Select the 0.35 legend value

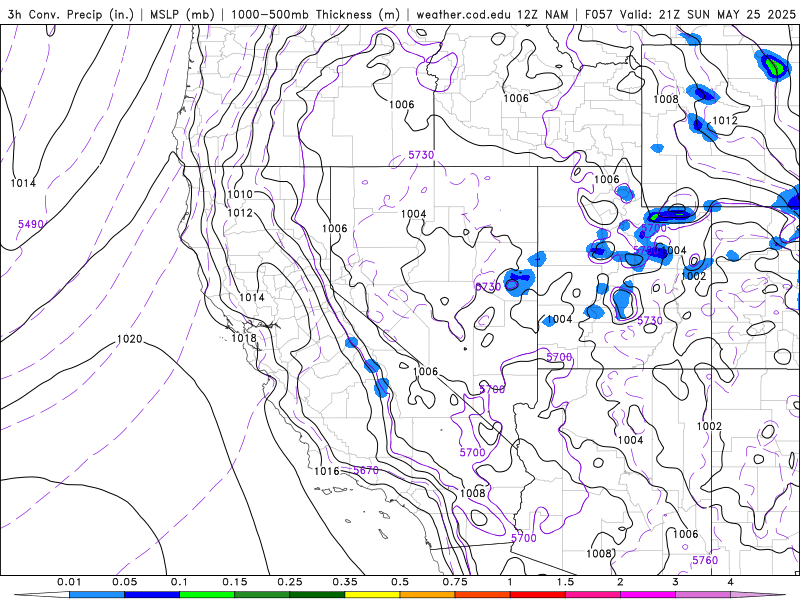point(345,582)
